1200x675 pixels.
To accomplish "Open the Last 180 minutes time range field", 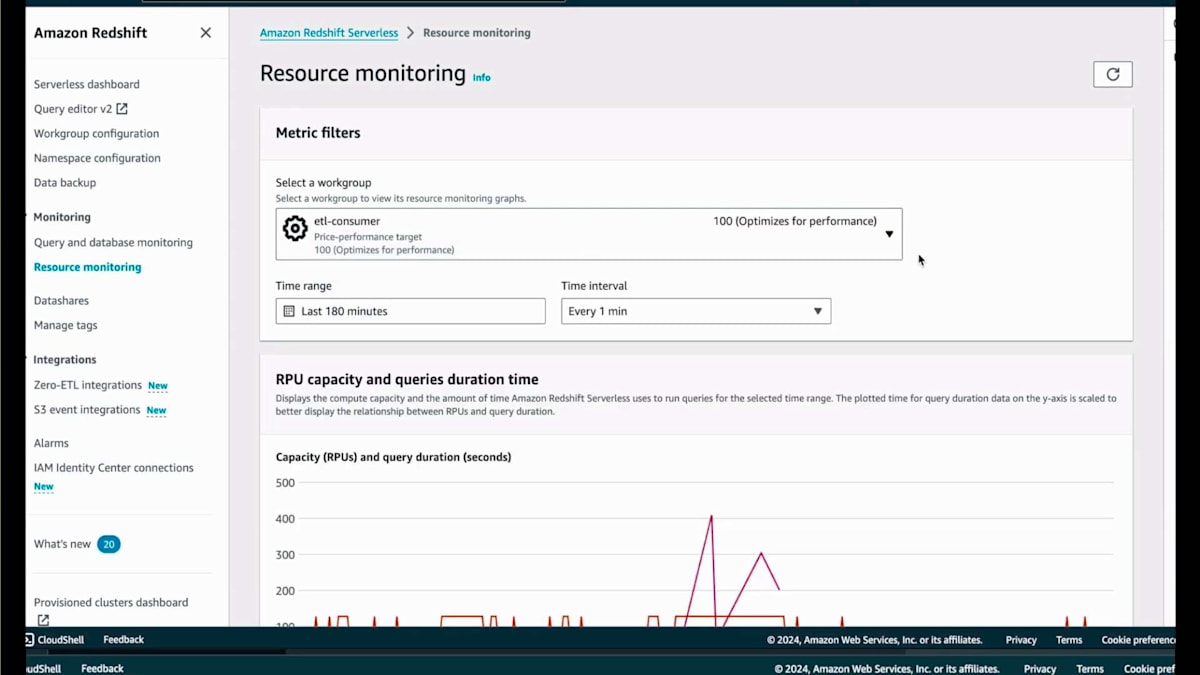I will point(411,311).
